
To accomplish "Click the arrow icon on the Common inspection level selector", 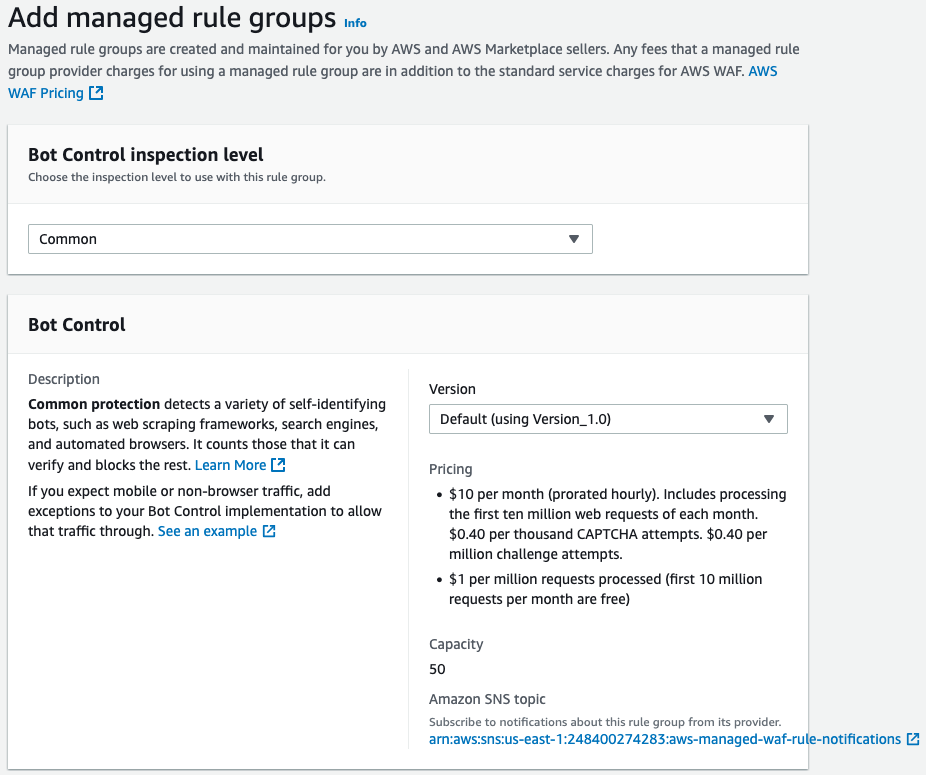I will pos(573,239).
